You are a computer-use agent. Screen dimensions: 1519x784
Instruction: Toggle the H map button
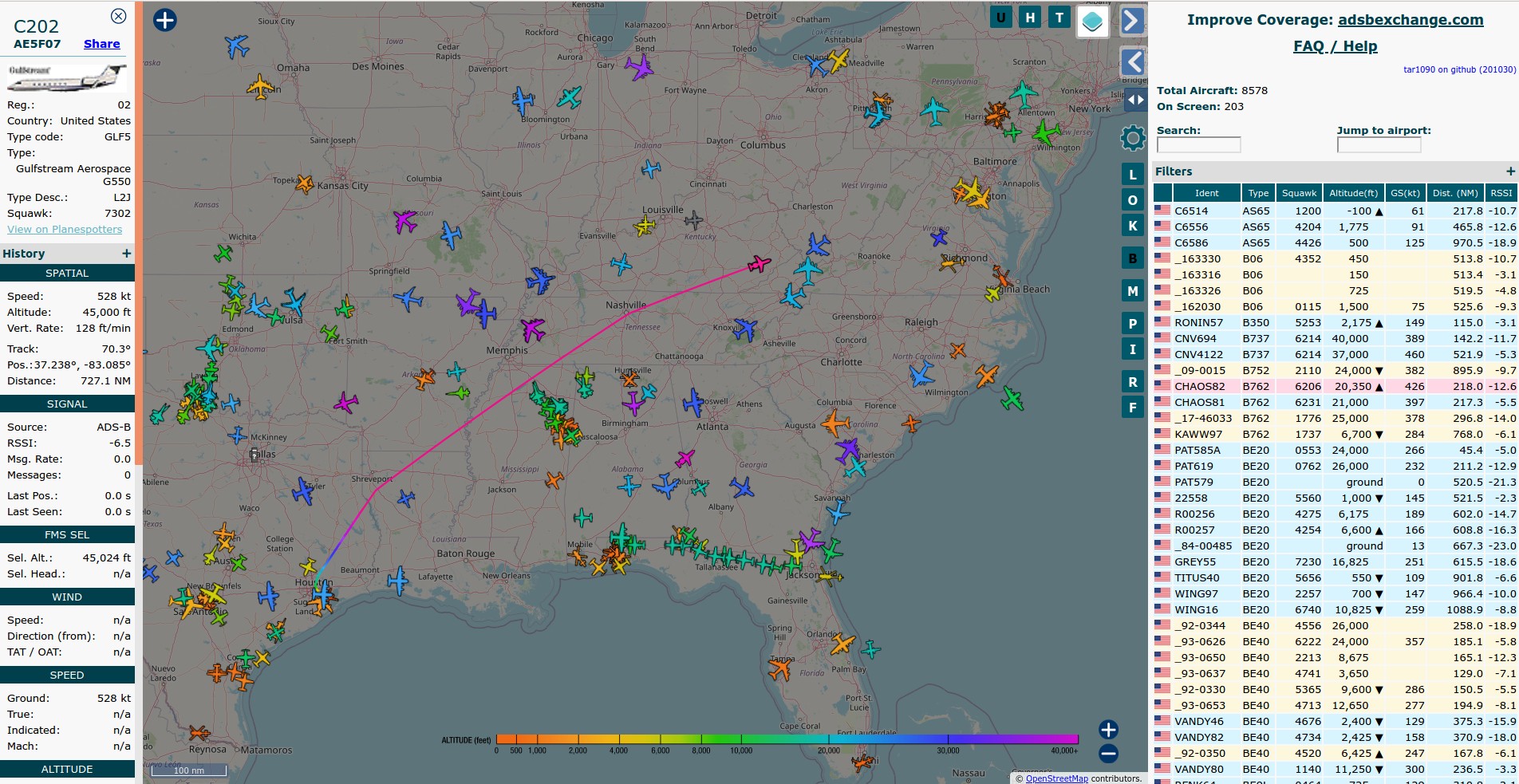(x=1031, y=17)
